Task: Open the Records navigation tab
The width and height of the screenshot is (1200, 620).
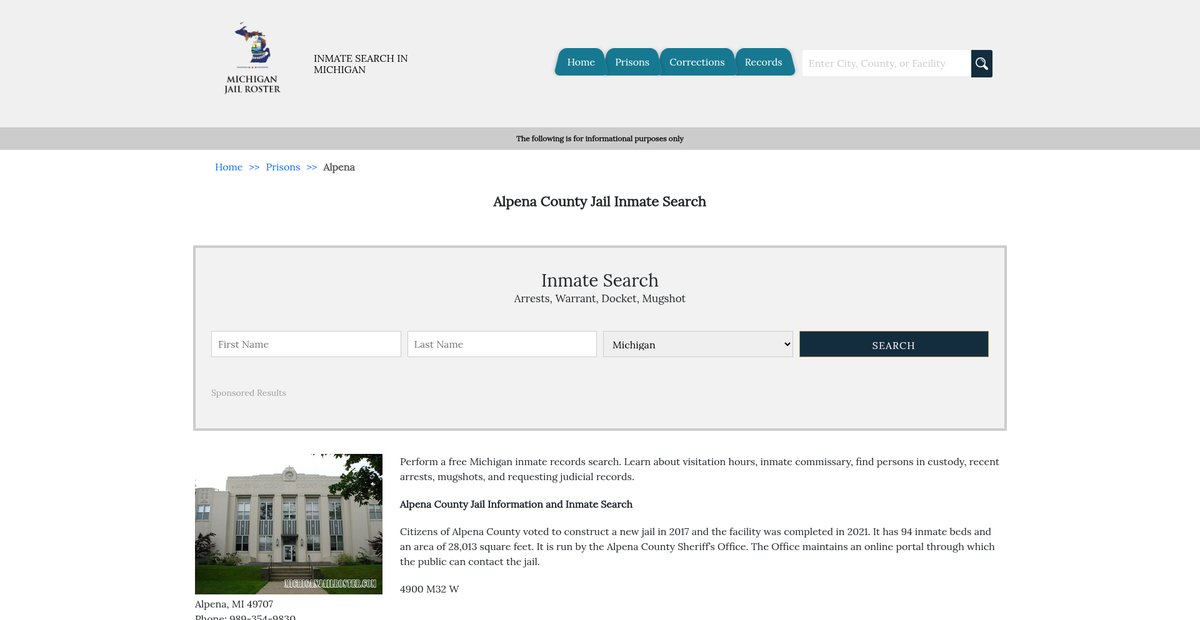Action: coord(763,62)
